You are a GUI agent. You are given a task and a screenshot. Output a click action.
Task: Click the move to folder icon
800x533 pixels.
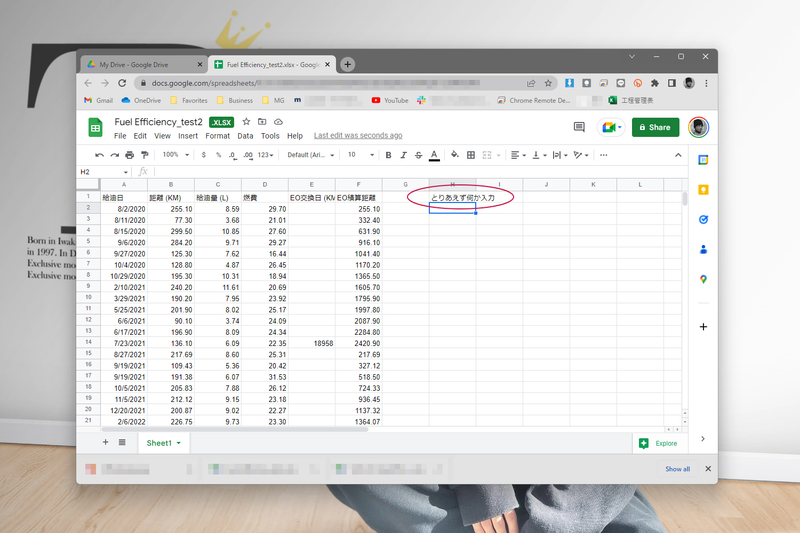click(262, 121)
